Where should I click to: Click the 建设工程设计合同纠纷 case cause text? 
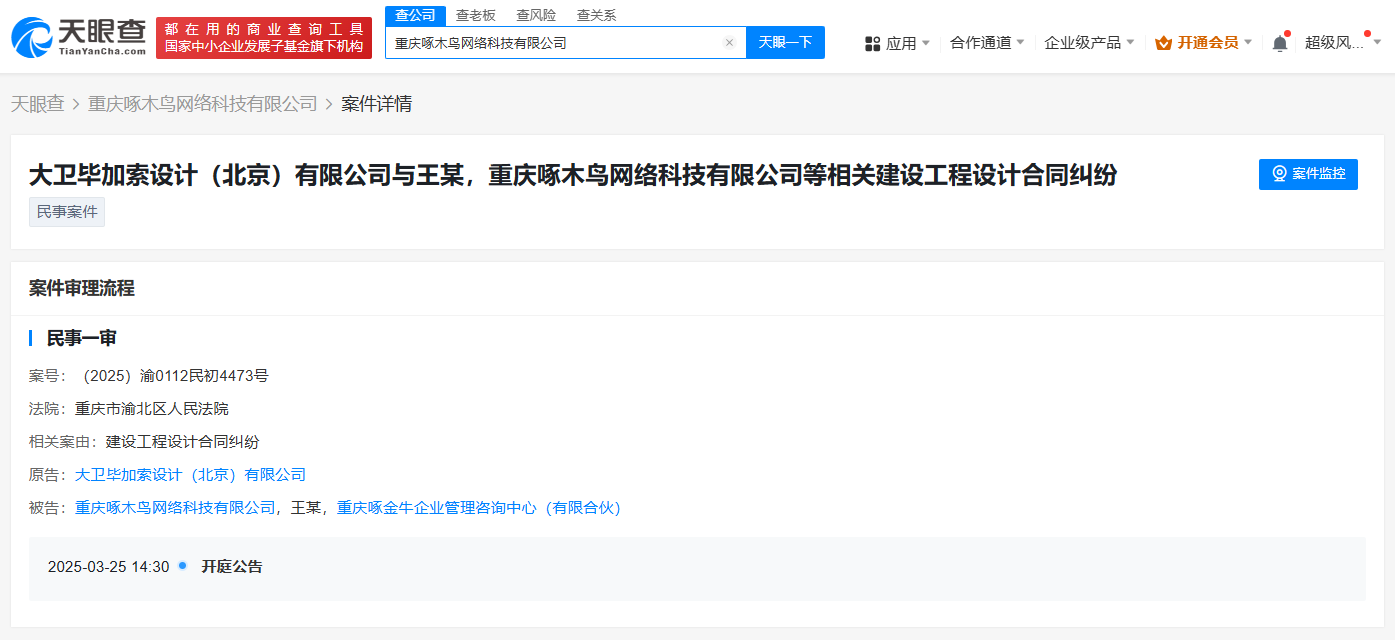click(183, 442)
